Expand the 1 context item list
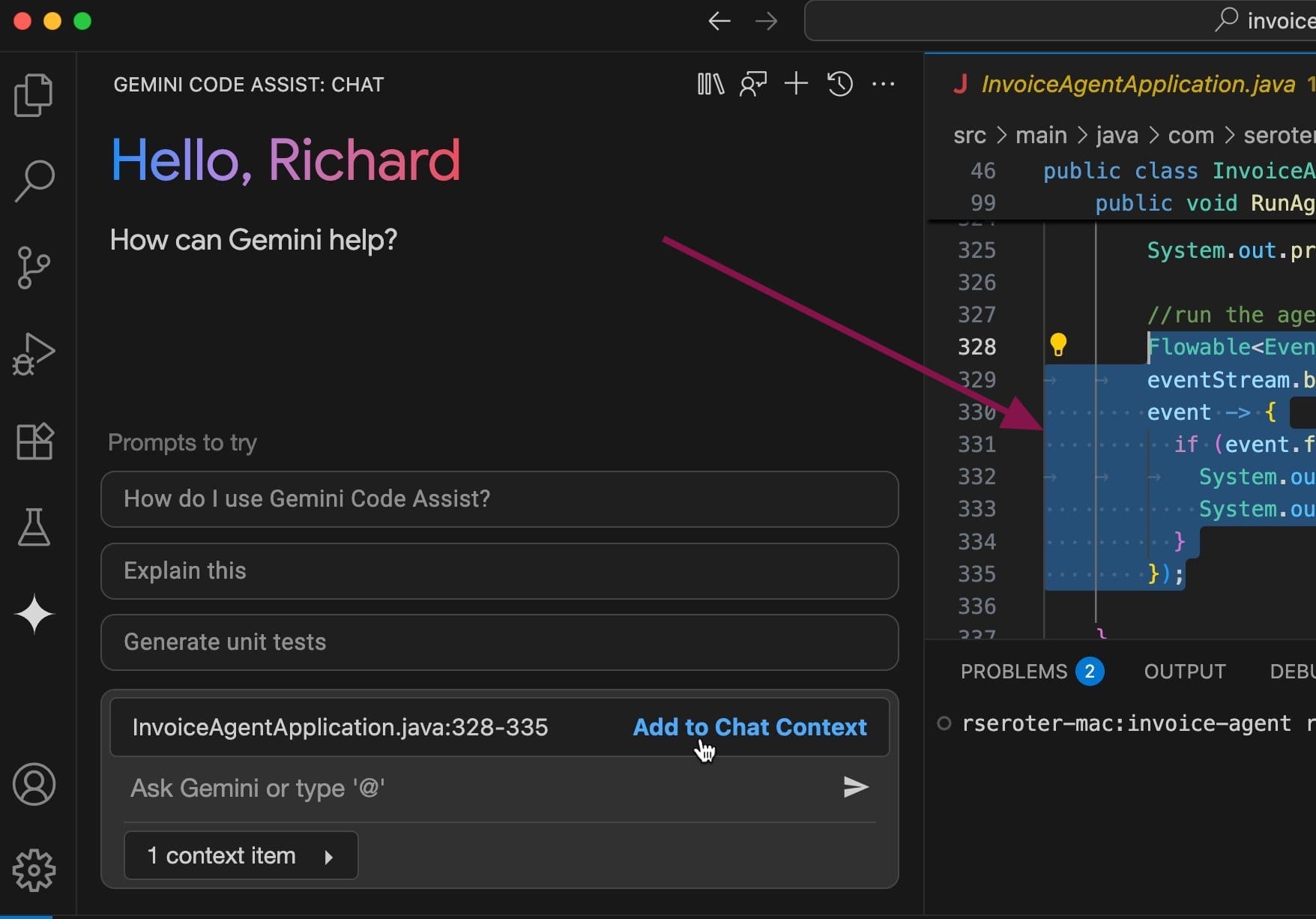The height and width of the screenshot is (919, 1316). (241, 855)
